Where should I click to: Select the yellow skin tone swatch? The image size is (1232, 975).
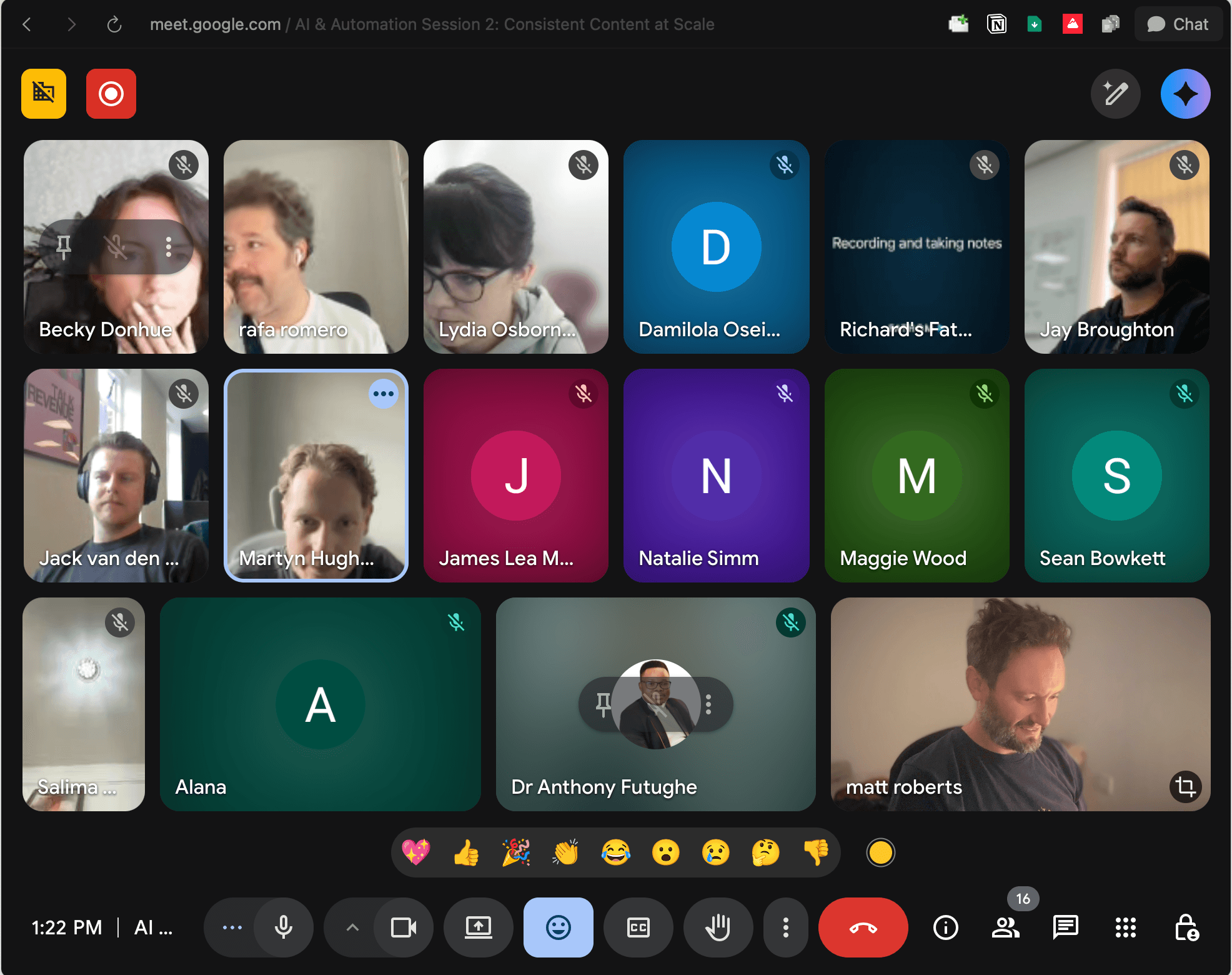(x=880, y=852)
